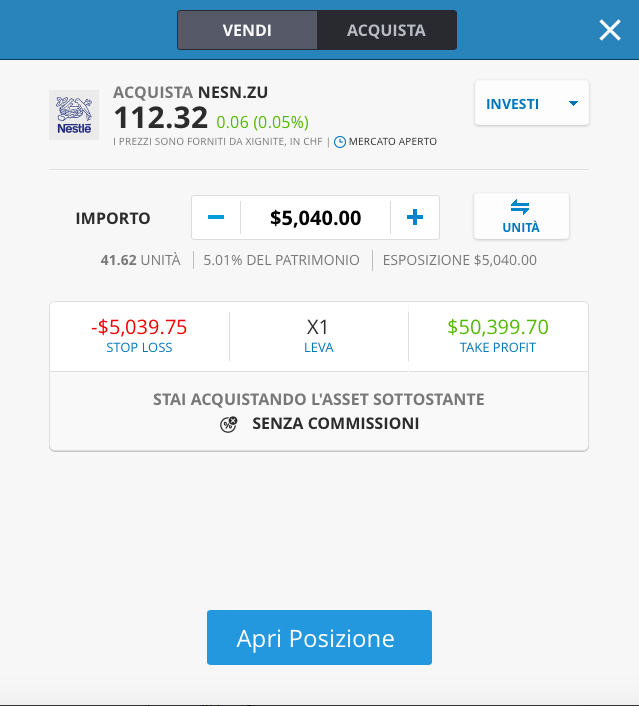This screenshot has height=706, width=639.
Task: Click the swap arrows icon above UNITÀ
Action: [x=520, y=207]
